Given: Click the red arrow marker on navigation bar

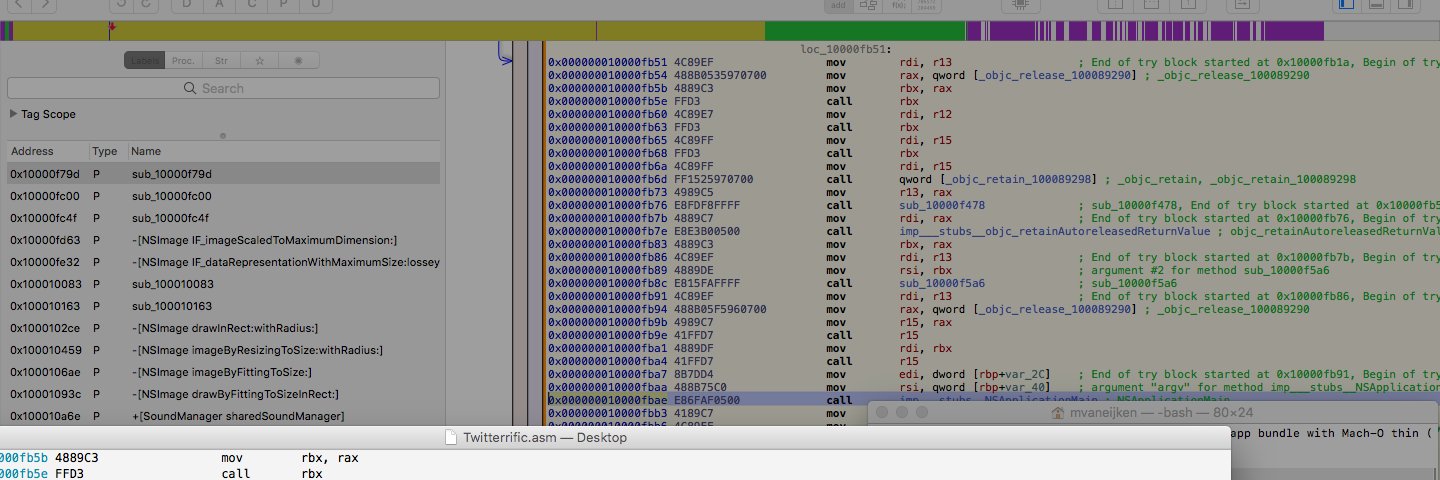Looking at the screenshot, I should [x=111, y=25].
